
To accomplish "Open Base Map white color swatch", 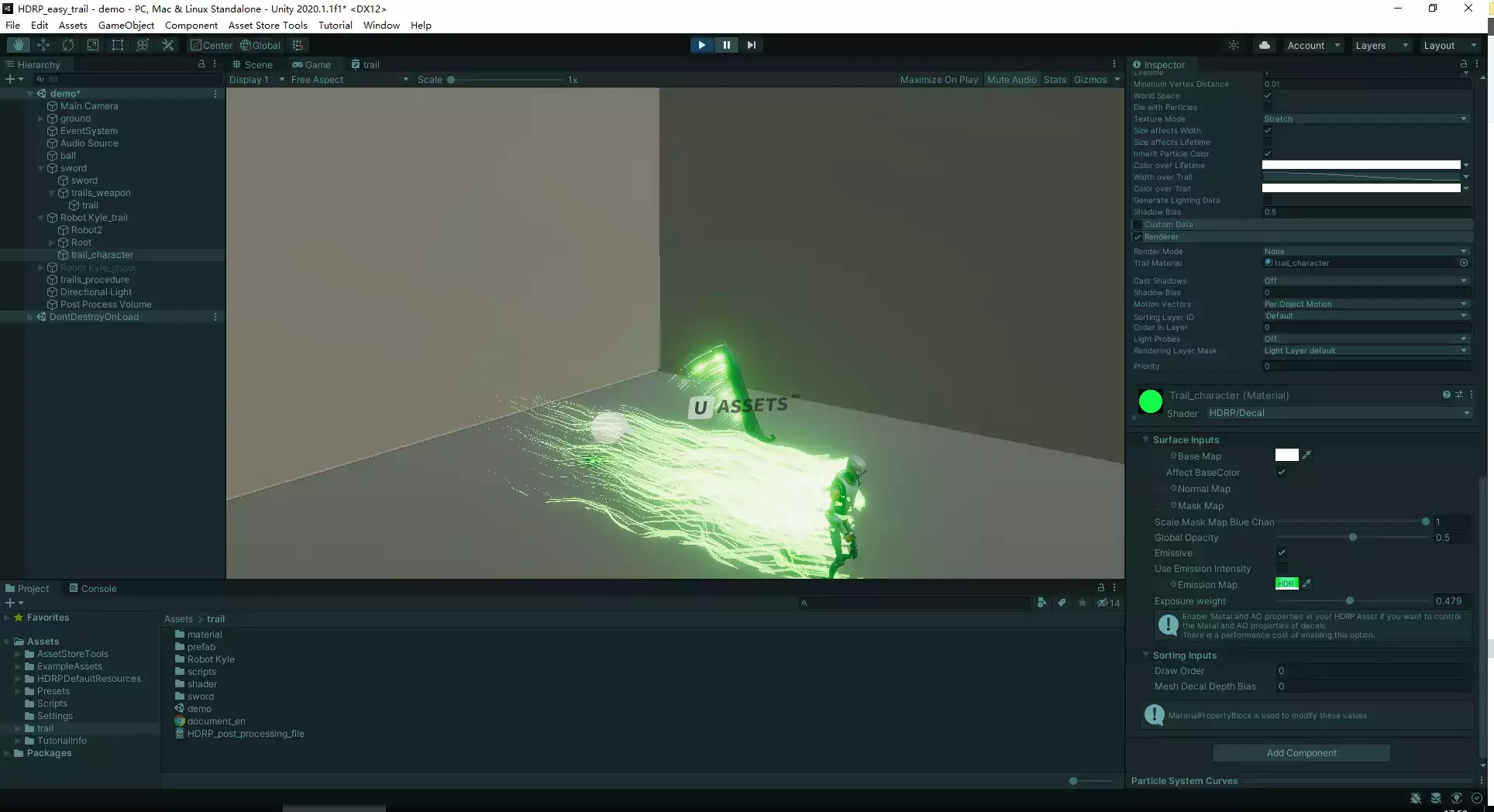I will tap(1286, 455).
